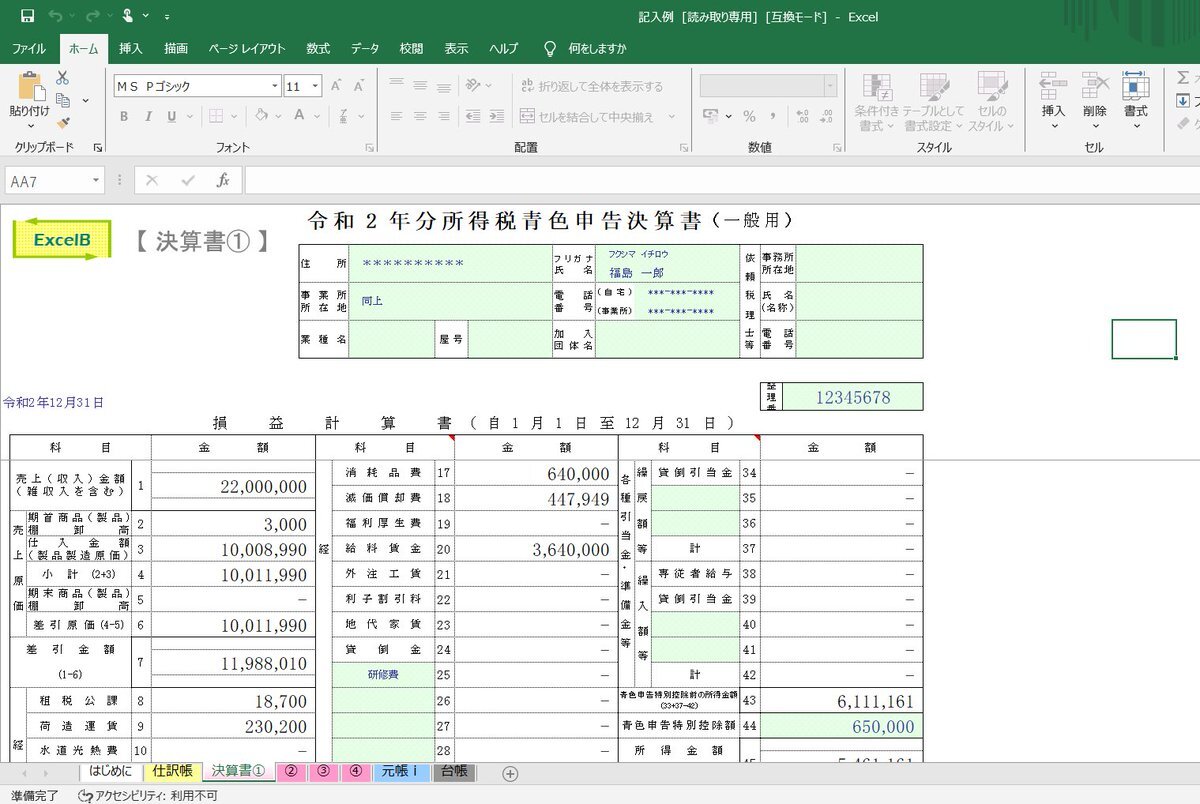Click the cut scissors icon

(x=63, y=78)
